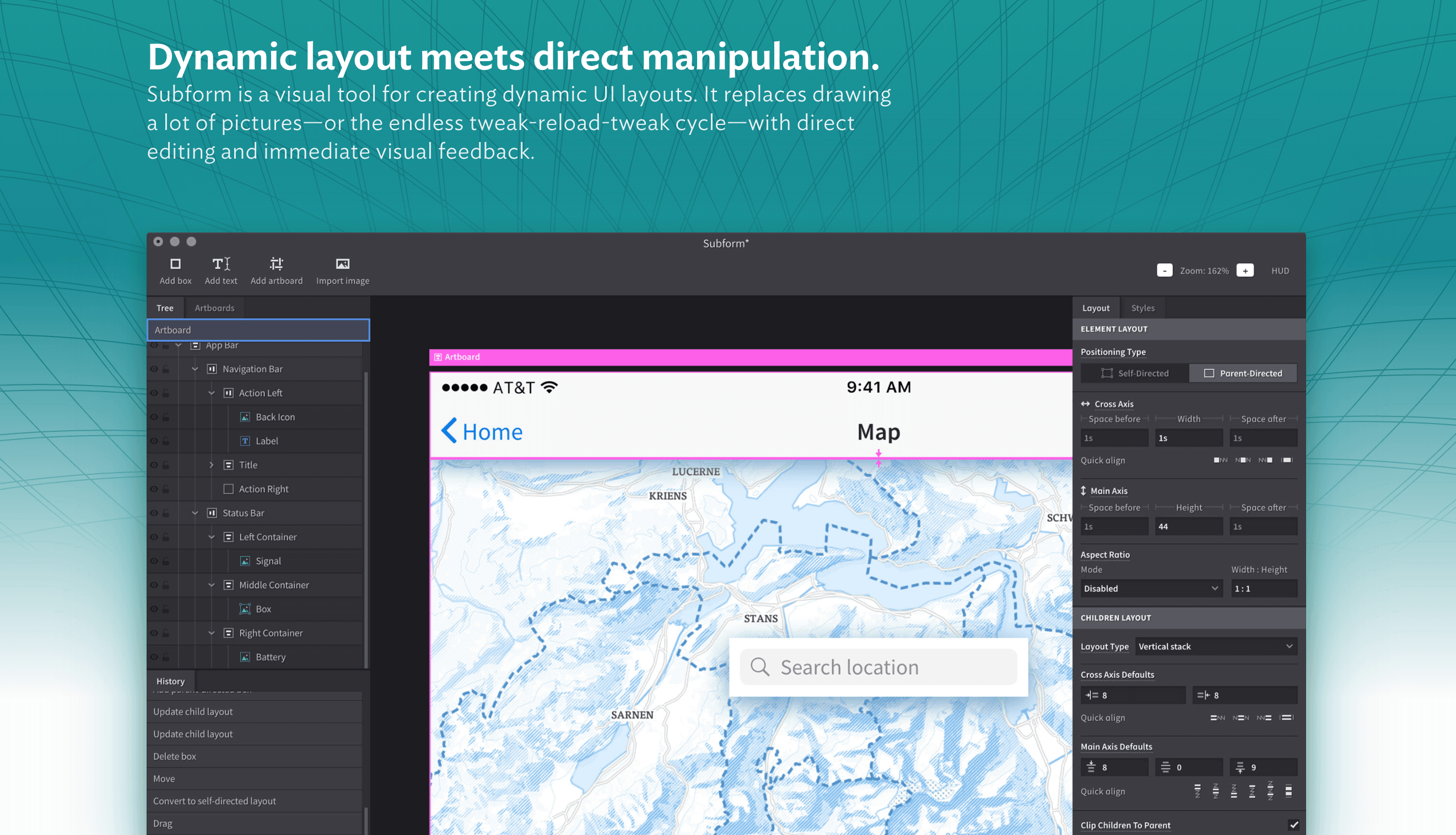Screen dimensions: 1456x835
Task: Select the Add box tool
Action: point(176,270)
